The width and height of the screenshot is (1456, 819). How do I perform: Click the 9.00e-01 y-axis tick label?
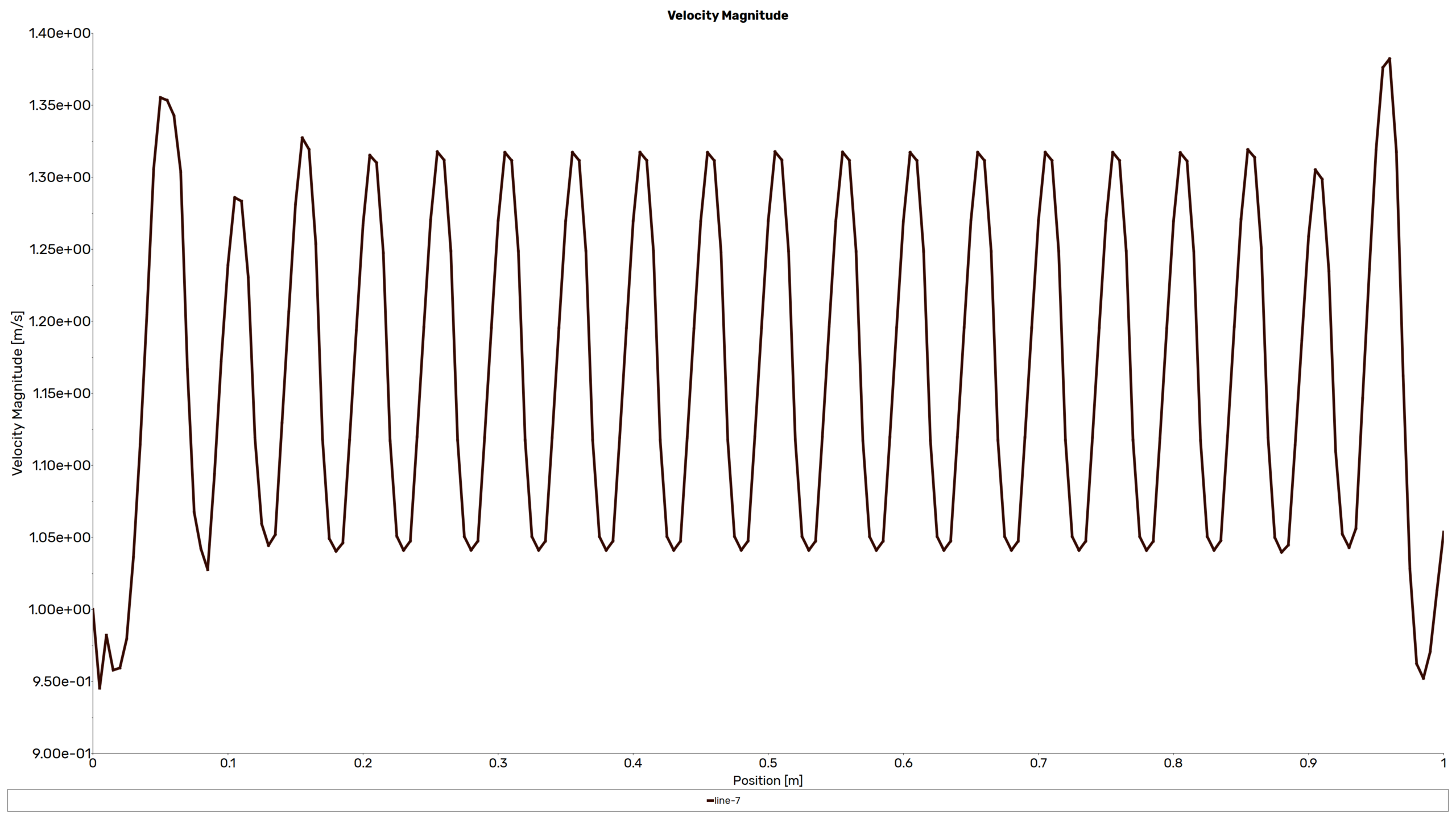60,754
